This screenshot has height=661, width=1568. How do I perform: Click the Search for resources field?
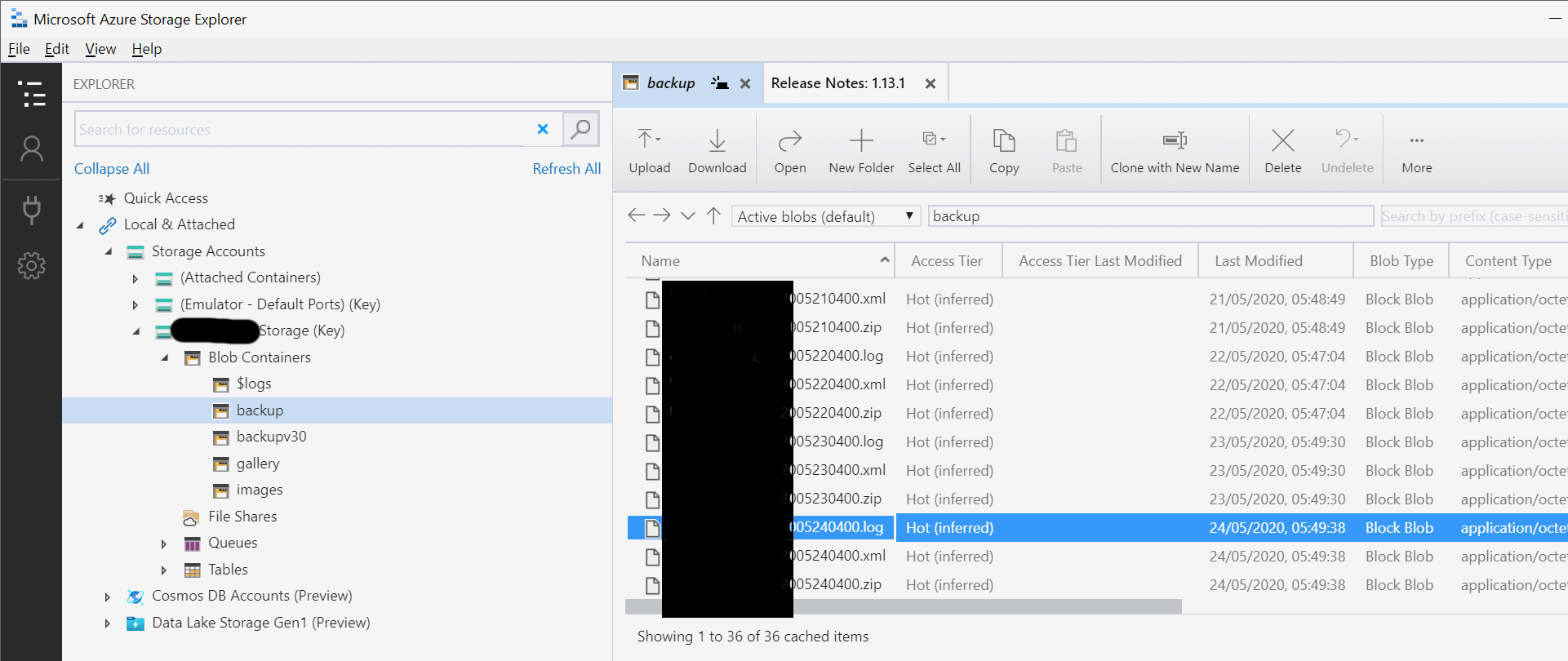tap(300, 129)
